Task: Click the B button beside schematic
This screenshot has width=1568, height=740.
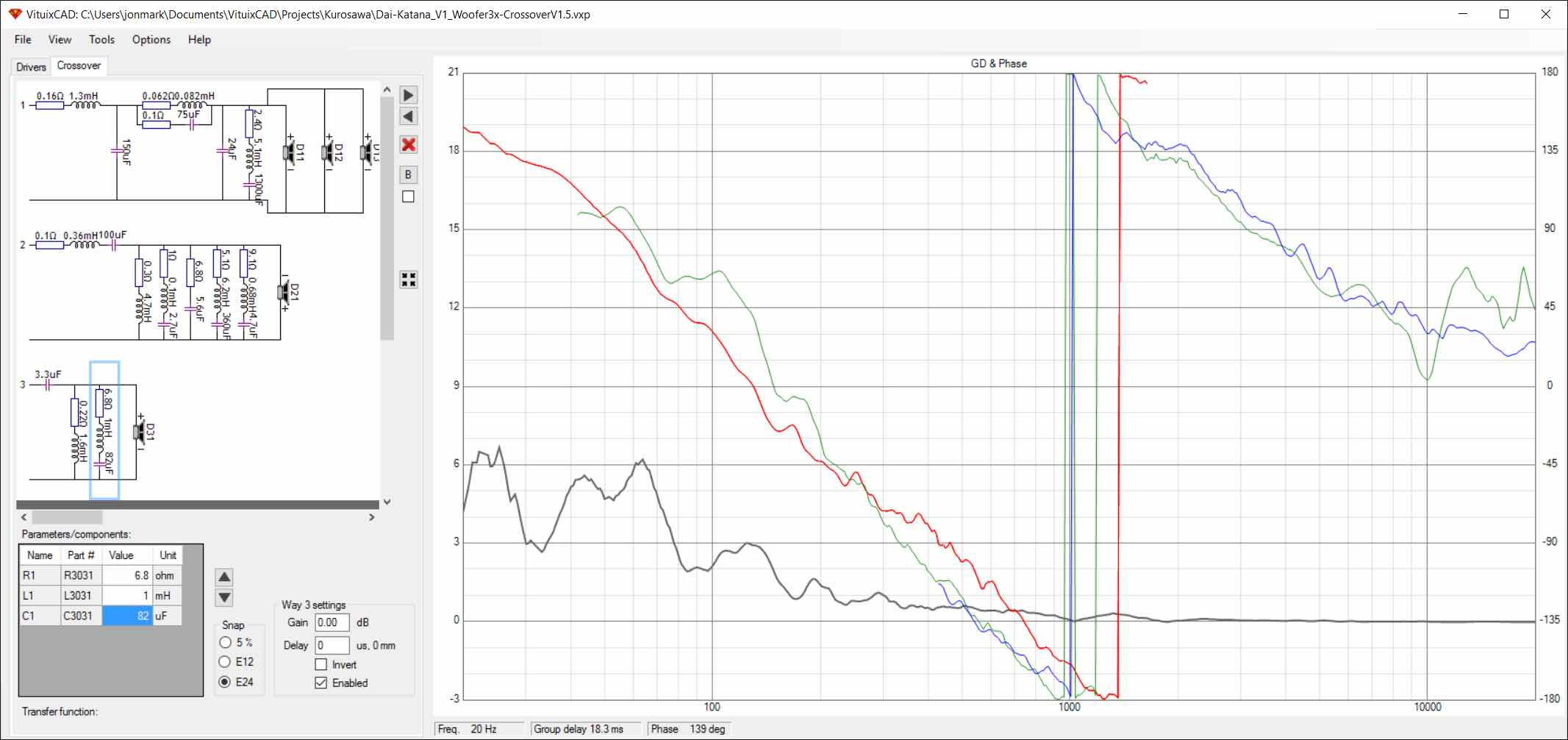Action: click(409, 174)
